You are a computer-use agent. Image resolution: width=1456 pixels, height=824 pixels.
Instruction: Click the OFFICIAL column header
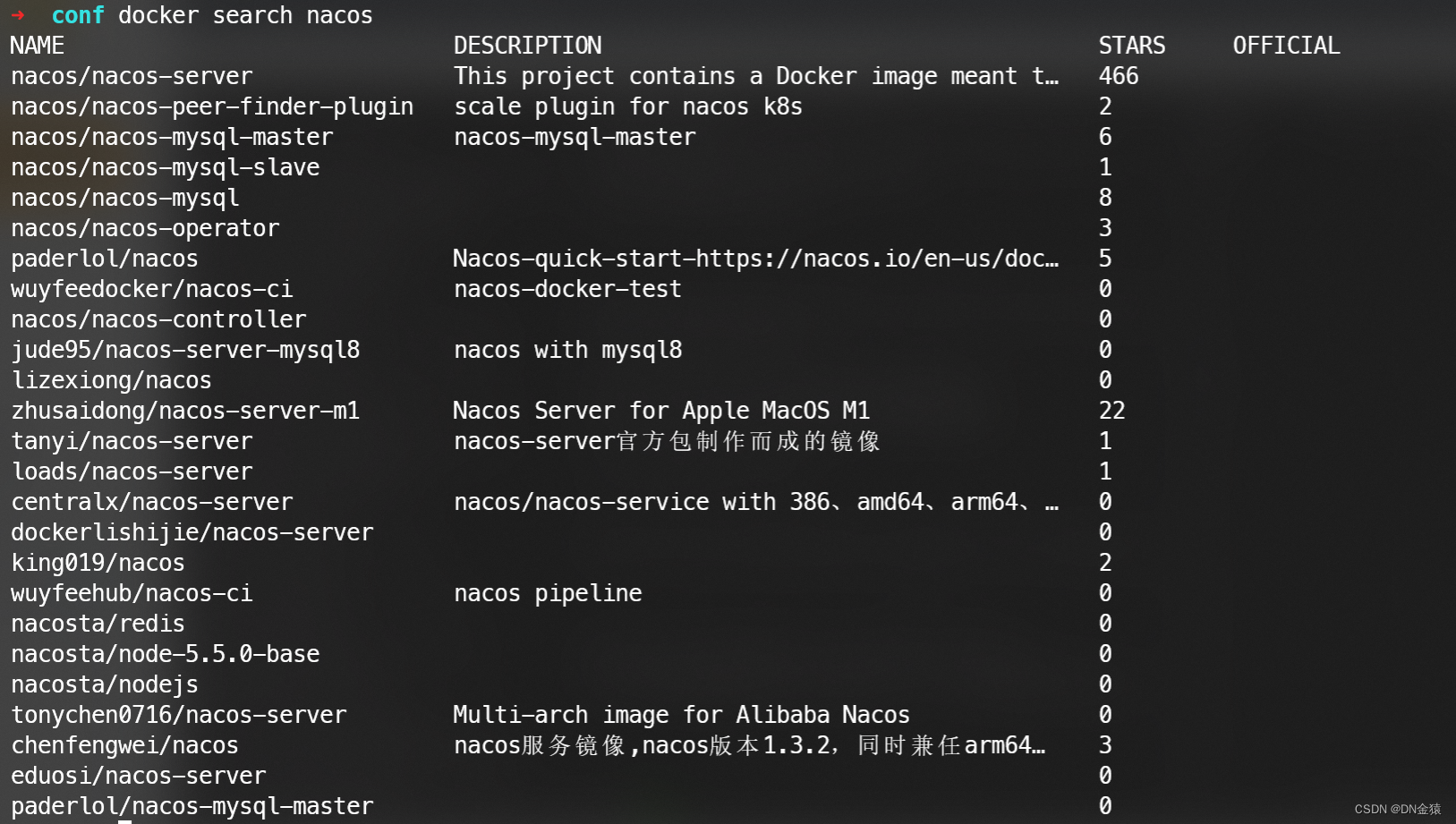click(x=1286, y=46)
